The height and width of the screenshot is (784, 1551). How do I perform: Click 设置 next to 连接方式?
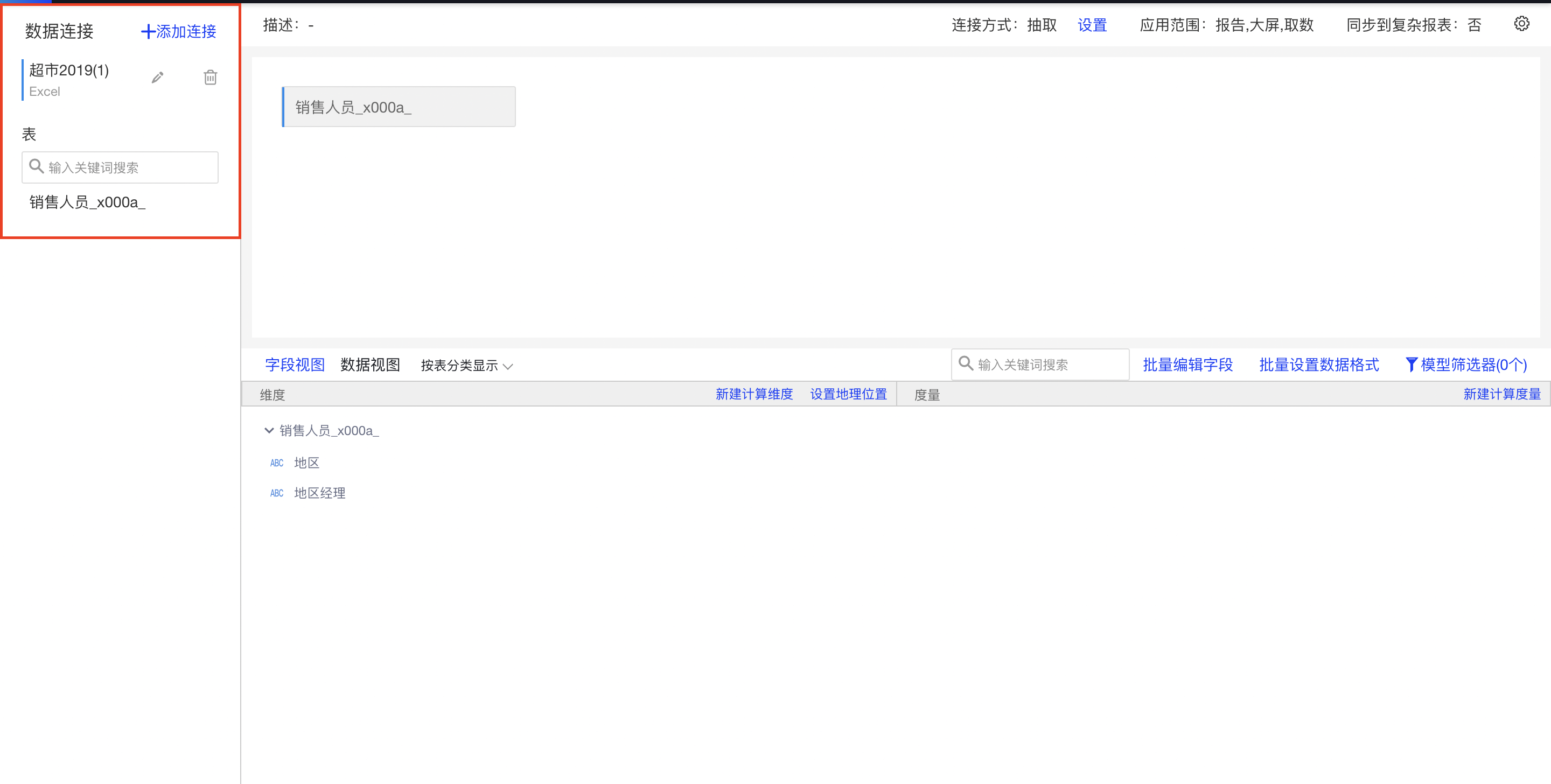tap(1092, 25)
